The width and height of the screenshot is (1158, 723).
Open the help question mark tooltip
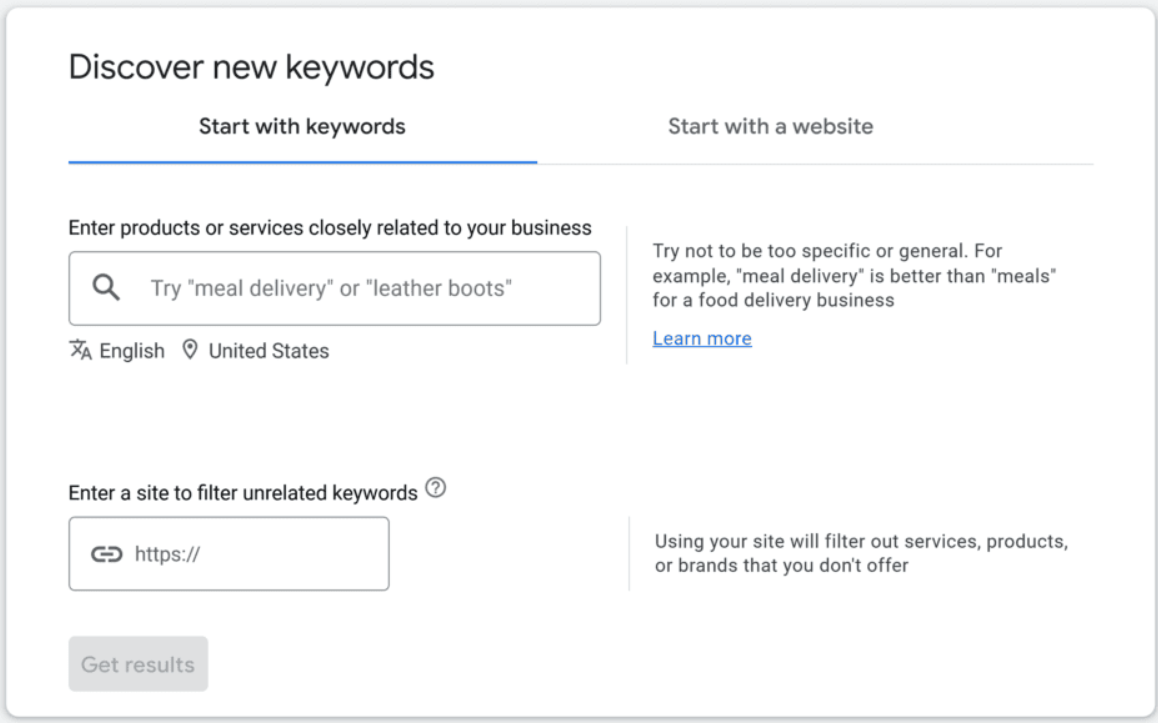pos(435,490)
